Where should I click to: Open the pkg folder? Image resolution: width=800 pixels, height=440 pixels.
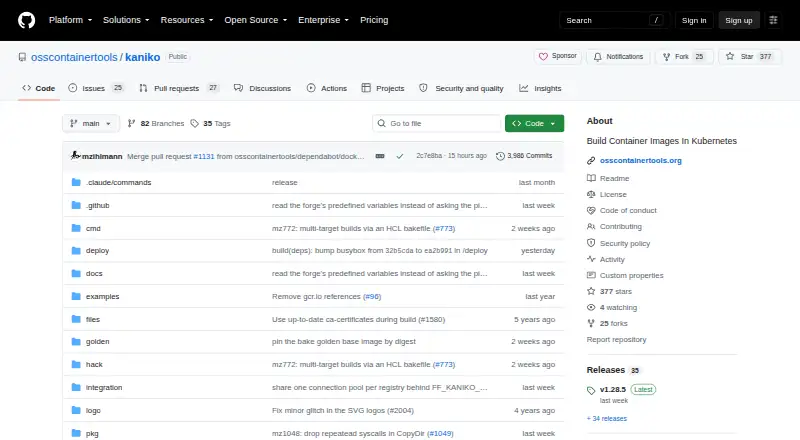92,433
